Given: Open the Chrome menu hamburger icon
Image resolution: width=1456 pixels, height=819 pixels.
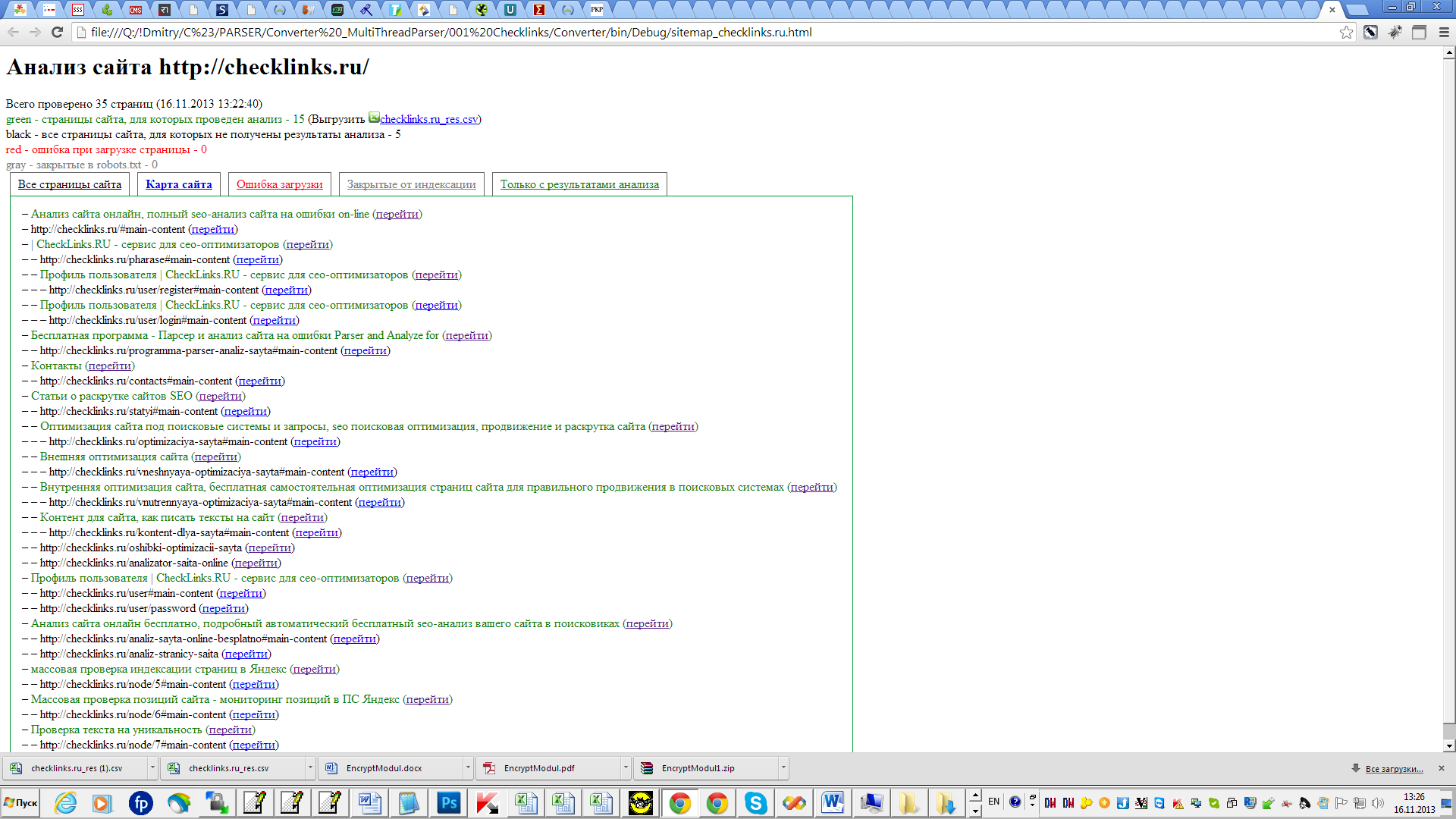Looking at the screenshot, I should tap(1444, 32).
